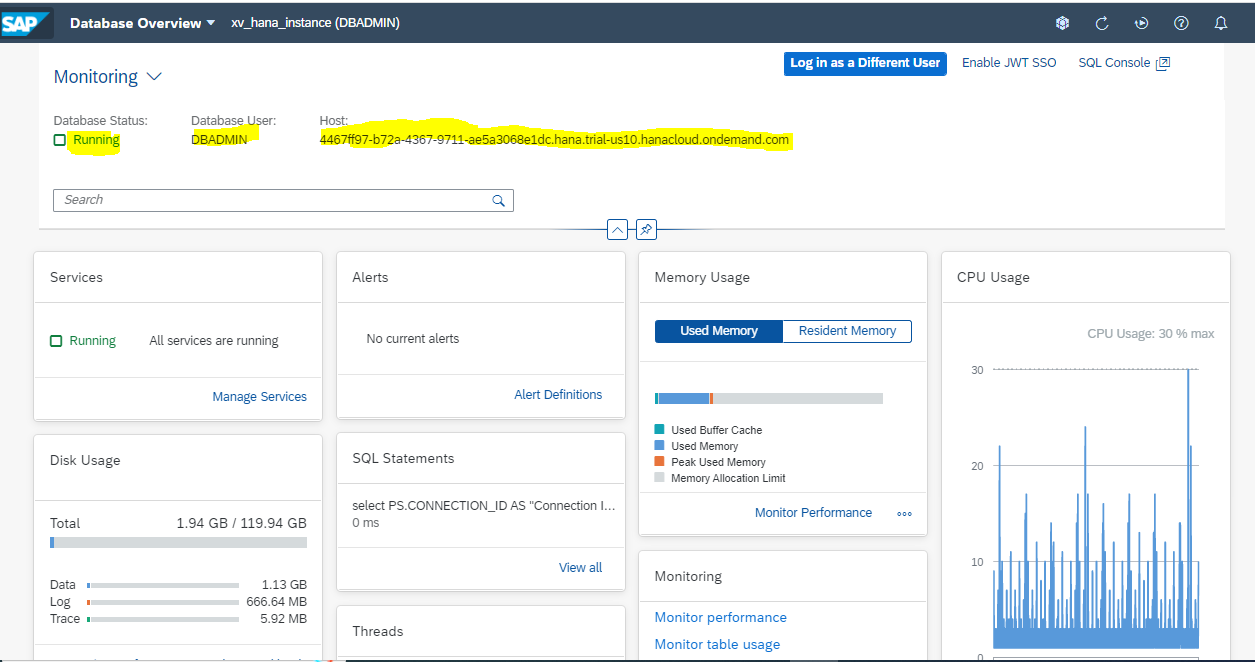Open the help question mark icon
1255x662 pixels.
[1181, 23]
